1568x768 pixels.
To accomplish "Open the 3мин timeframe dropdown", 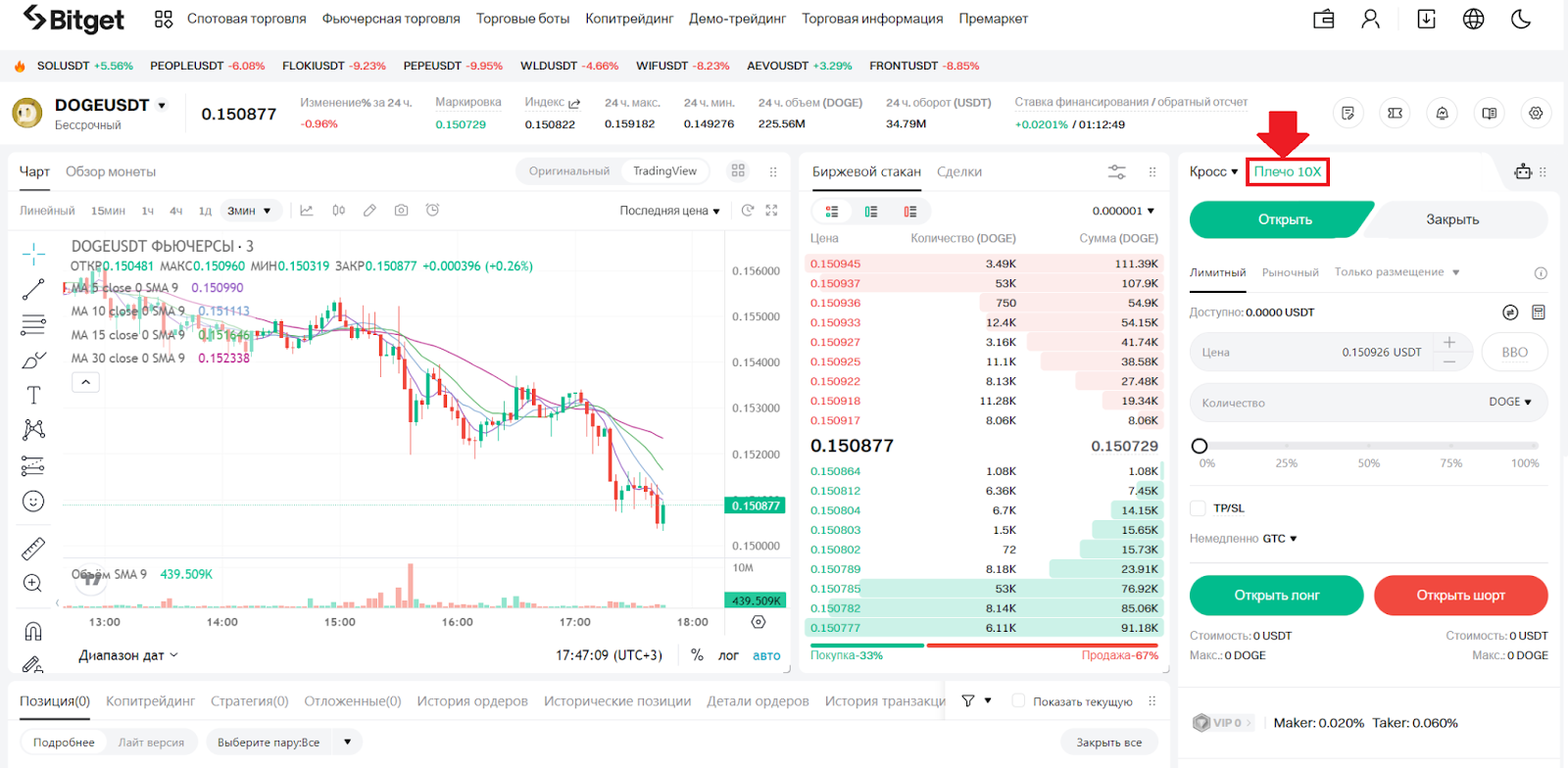I will [x=249, y=211].
